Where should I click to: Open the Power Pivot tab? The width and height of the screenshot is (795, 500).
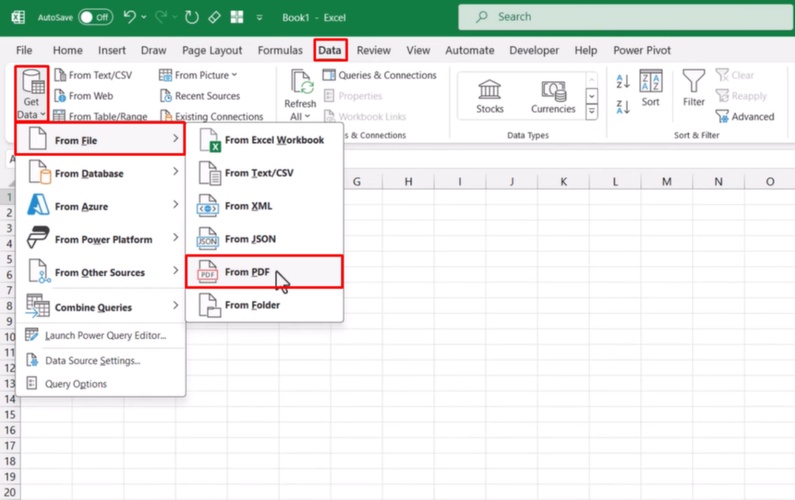(642, 50)
